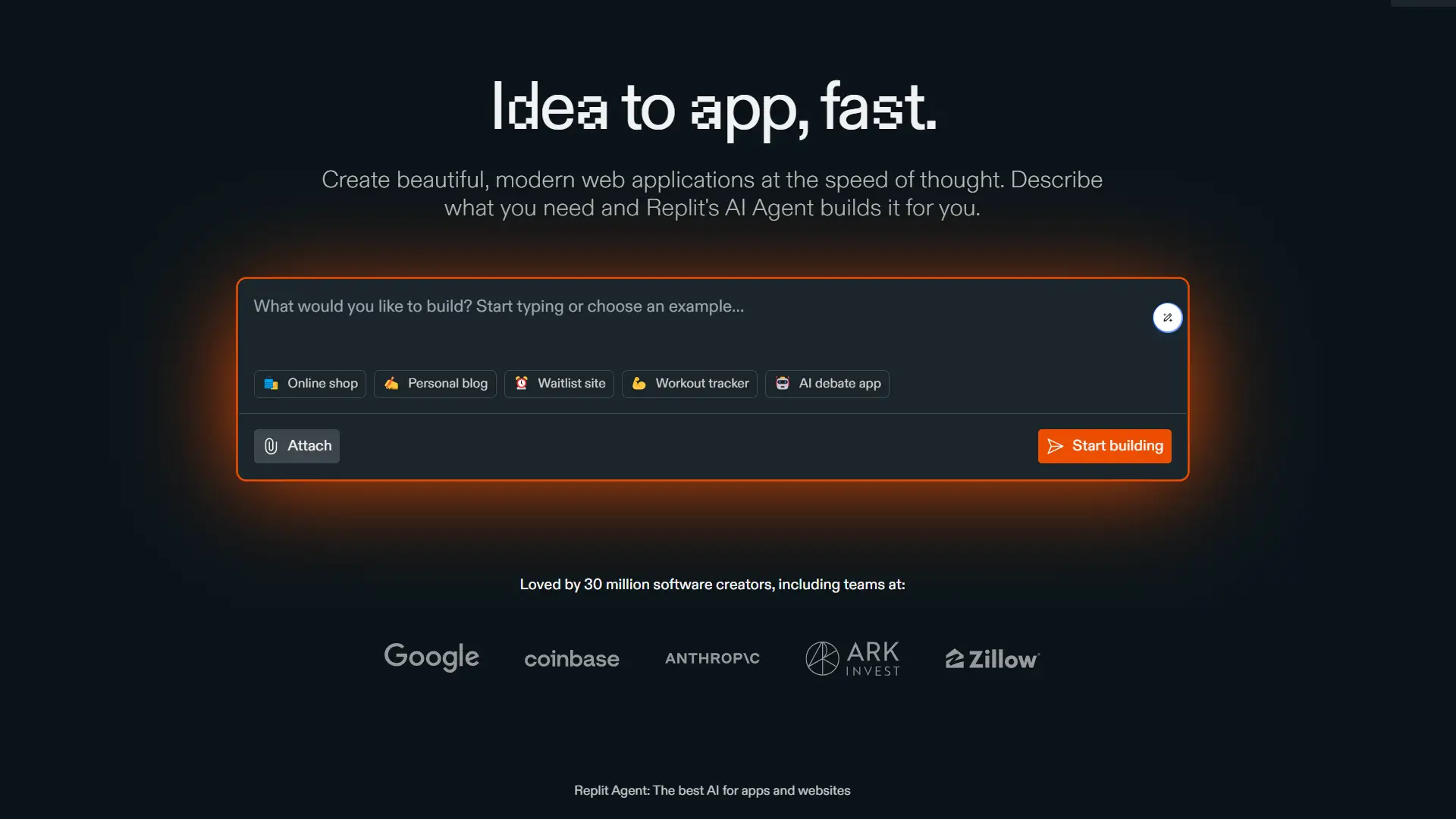
Task: Click the Google logo link
Action: coord(431,656)
